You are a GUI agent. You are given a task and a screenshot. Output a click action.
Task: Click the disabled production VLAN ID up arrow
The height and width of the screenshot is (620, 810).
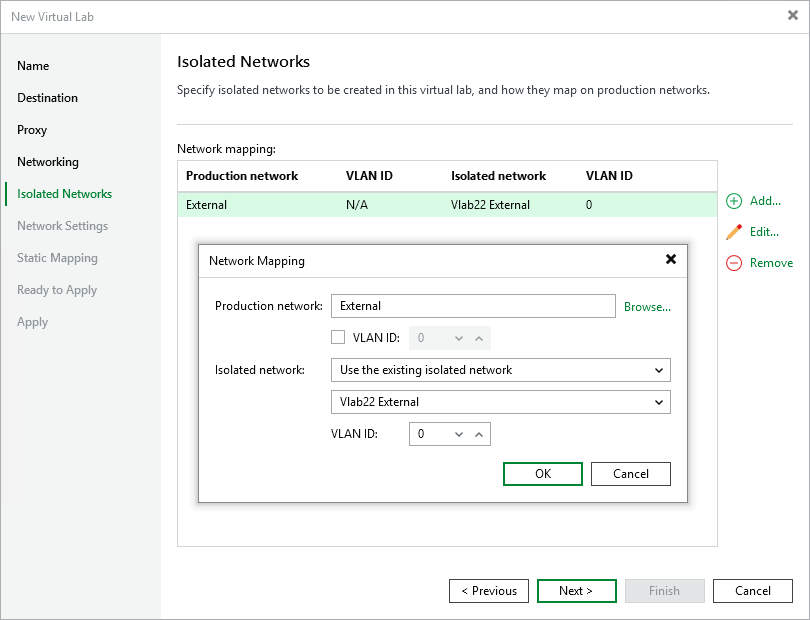479,338
